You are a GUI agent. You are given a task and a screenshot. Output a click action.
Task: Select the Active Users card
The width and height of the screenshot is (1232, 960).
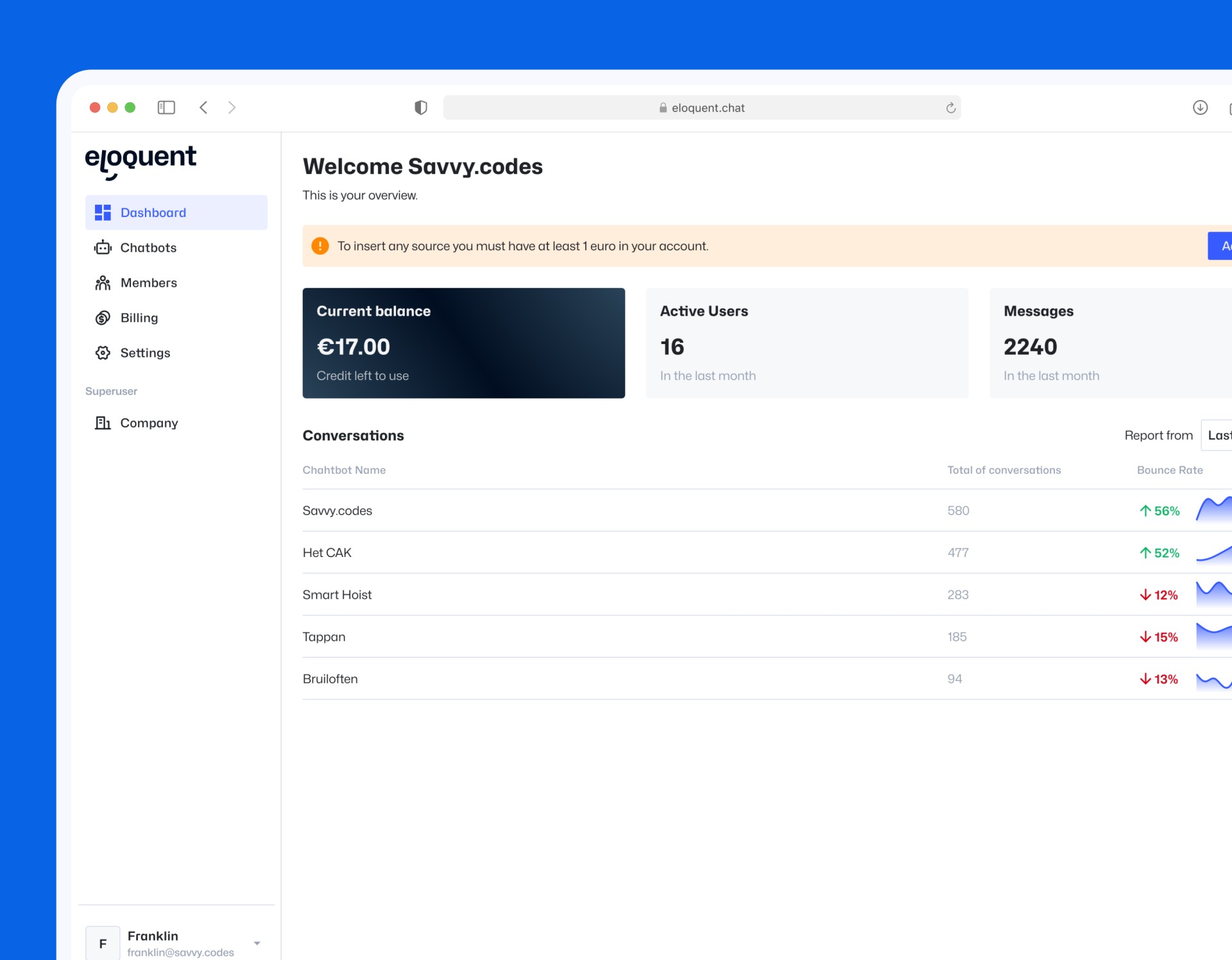point(807,343)
